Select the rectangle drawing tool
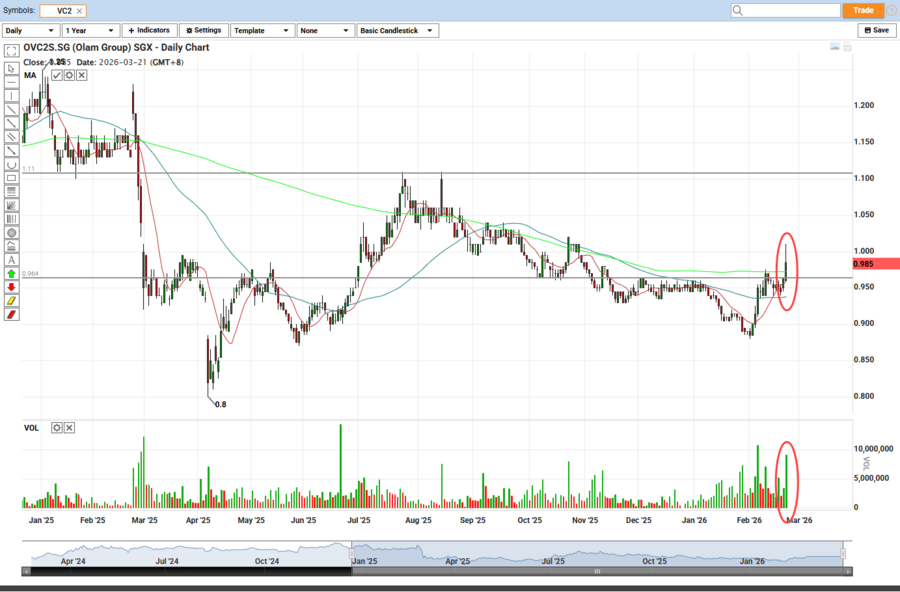Image resolution: width=900 pixels, height=592 pixels. 11,177
